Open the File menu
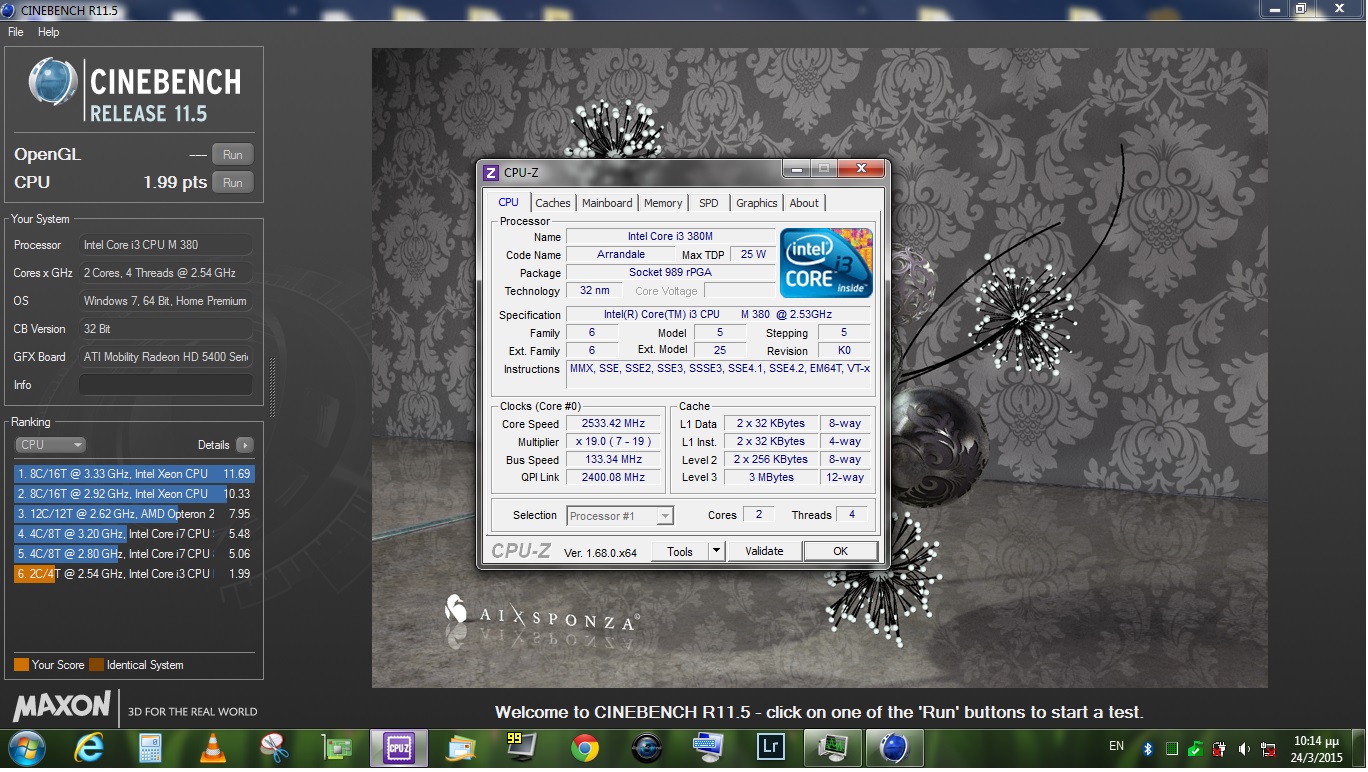Image resolution: width=1368 pixels, height=772 pixels. pyautogui.click(x=16, y=32)
